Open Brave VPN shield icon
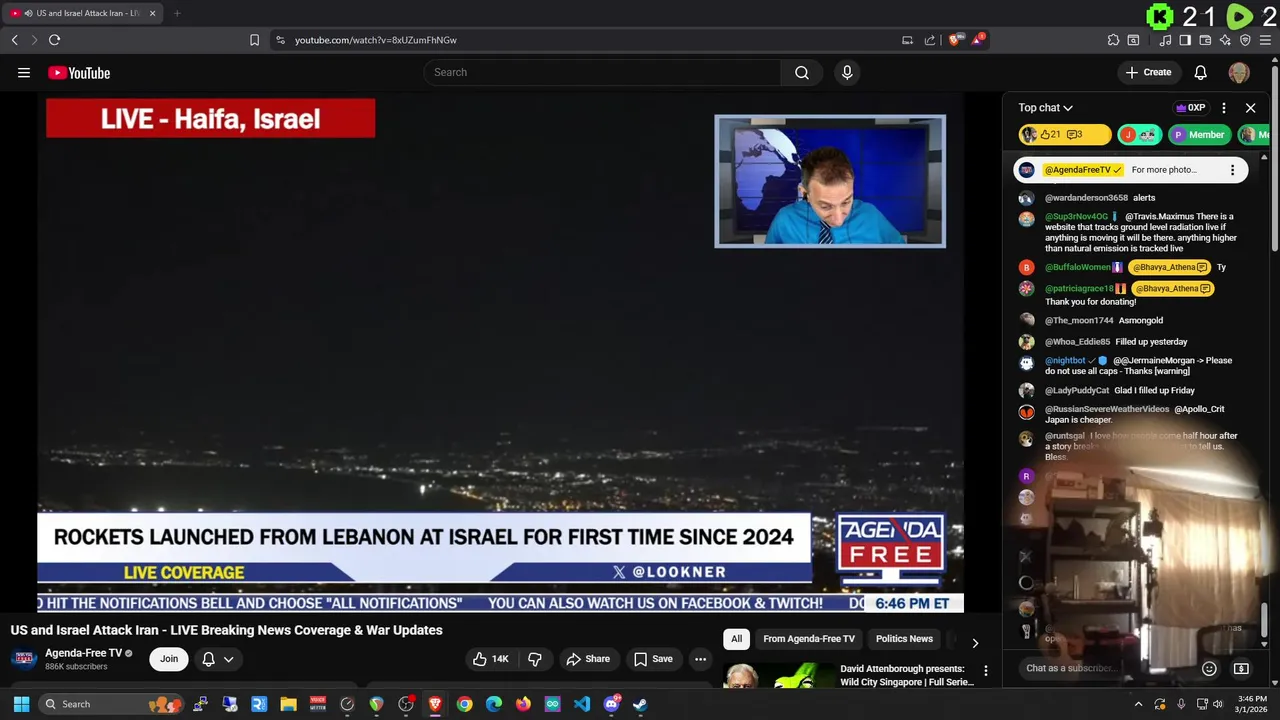 (1245, 40)
